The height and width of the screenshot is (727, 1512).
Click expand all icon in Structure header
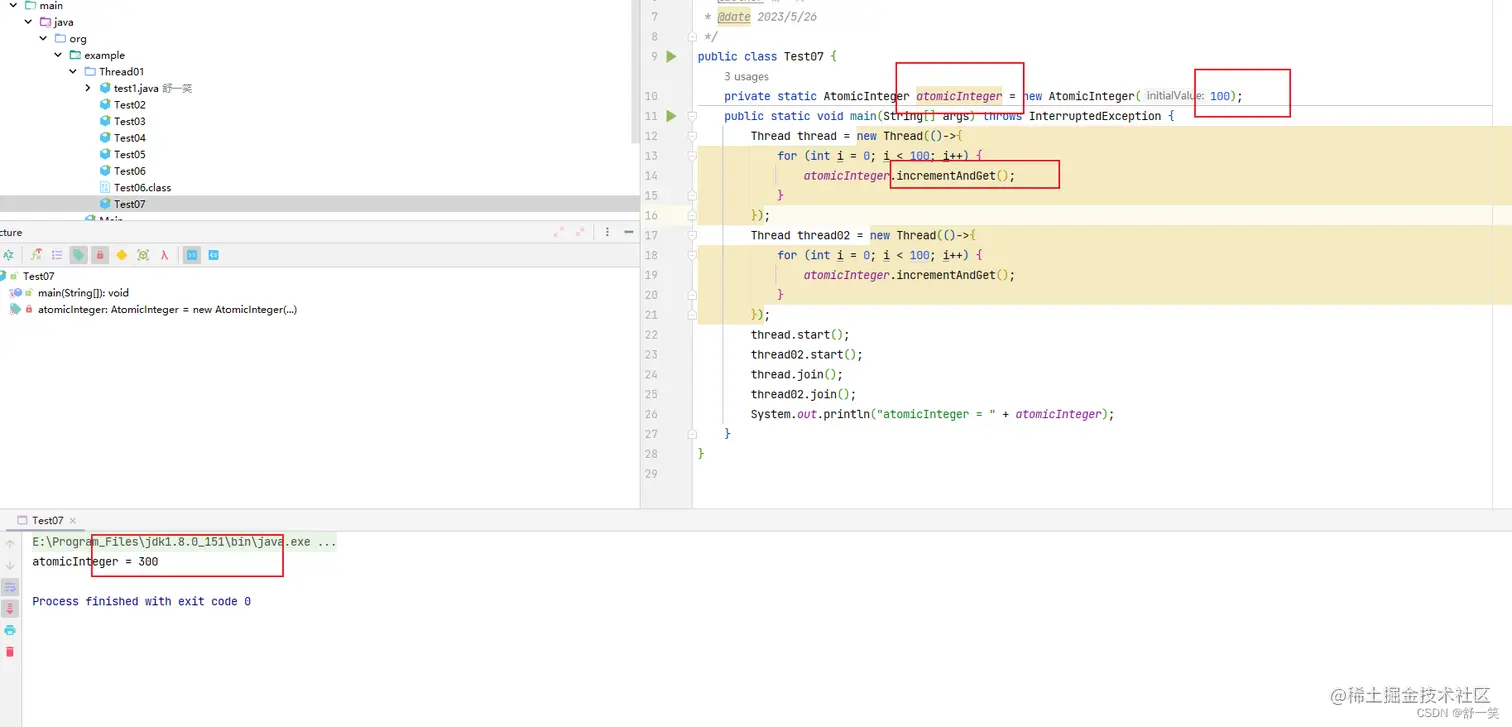click(558, 232)
